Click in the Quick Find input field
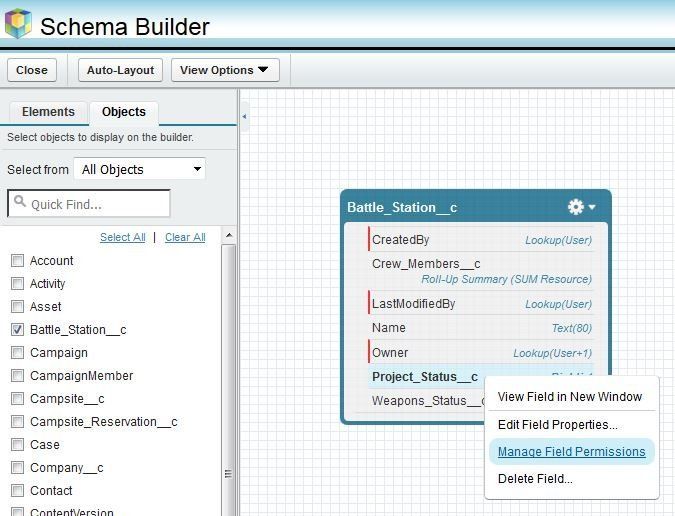The width and height of the screenshot is (675, 516). 89,204
